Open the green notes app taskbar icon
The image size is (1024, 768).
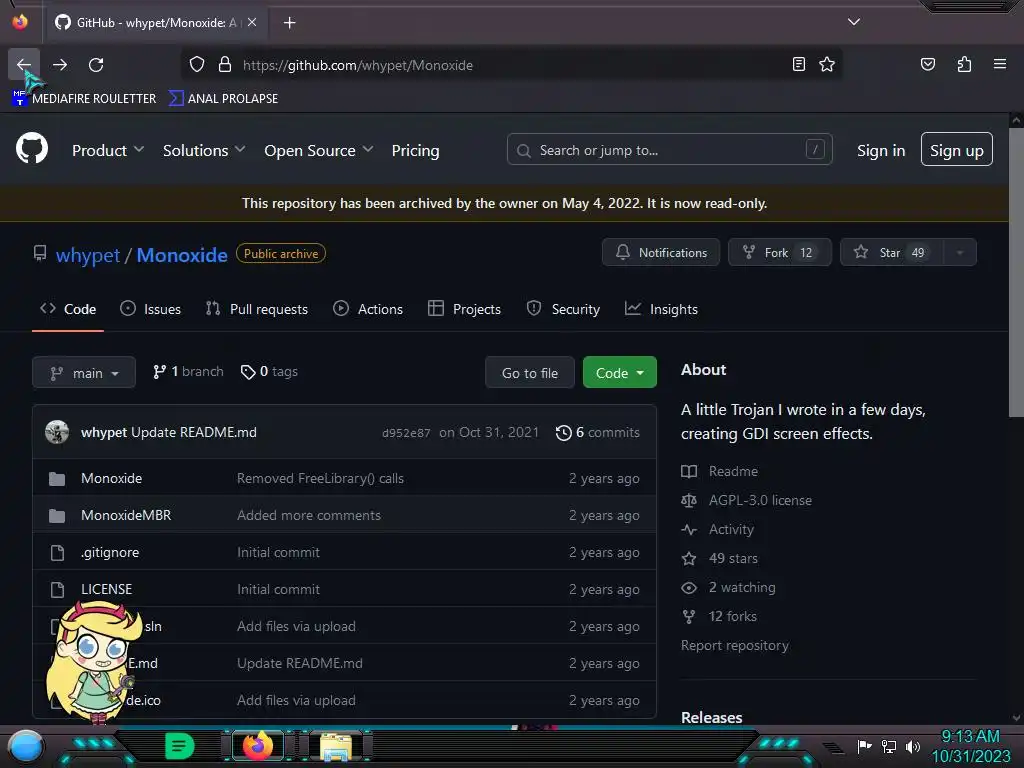tap(180, 746)
